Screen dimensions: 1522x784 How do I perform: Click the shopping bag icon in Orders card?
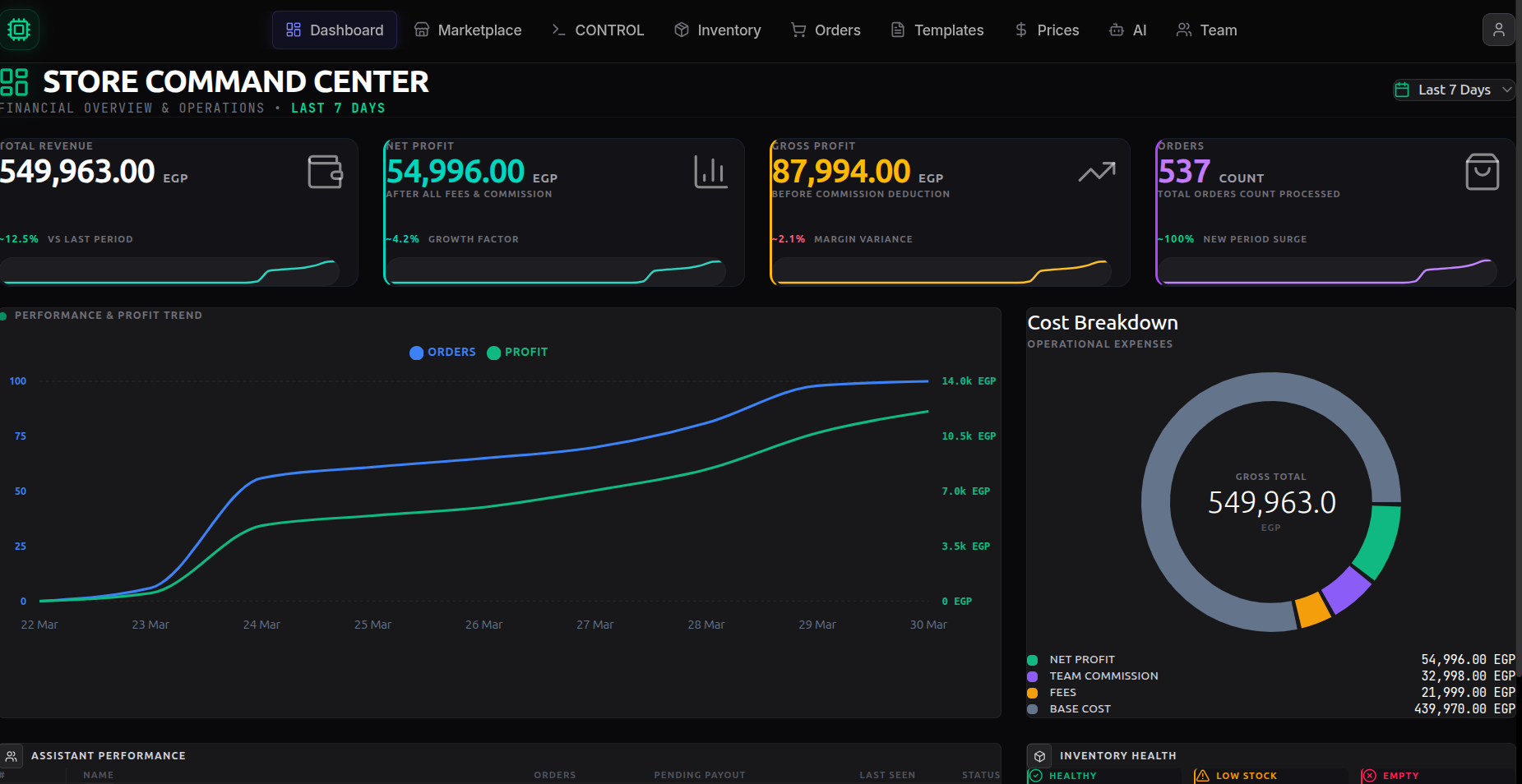point(1482,172)
